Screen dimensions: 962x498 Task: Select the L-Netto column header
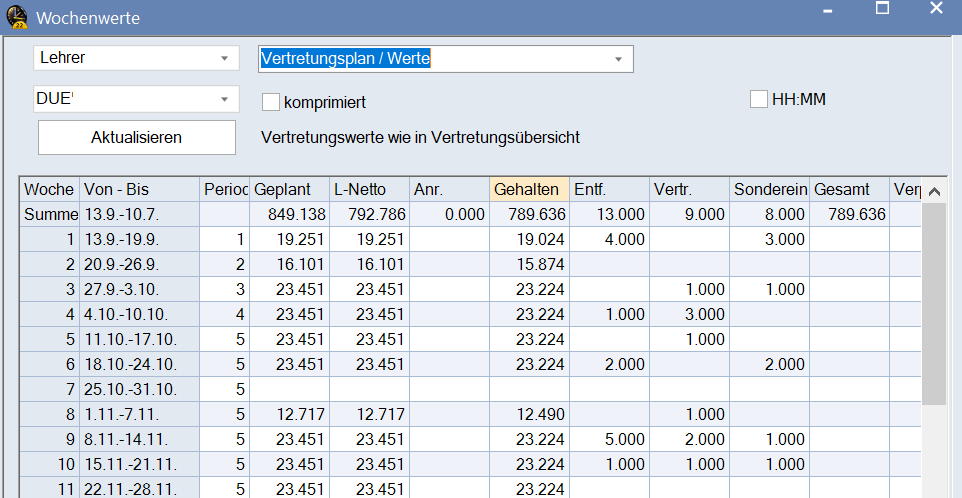369,190
